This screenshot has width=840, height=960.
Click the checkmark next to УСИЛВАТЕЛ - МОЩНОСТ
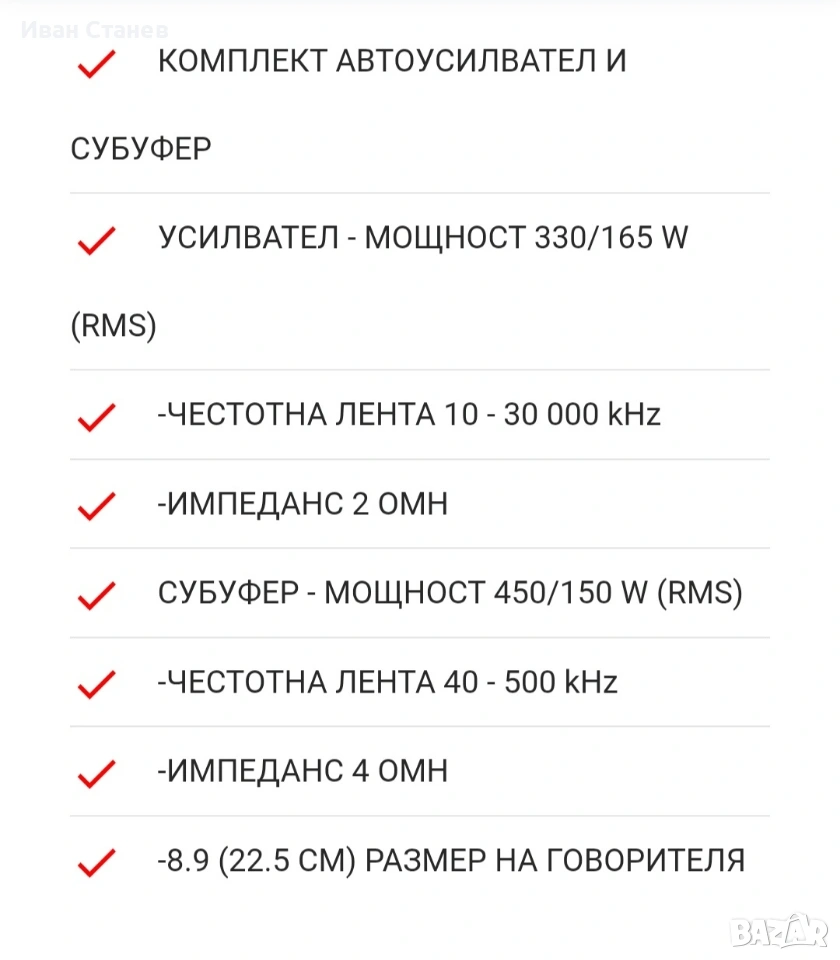97,241
